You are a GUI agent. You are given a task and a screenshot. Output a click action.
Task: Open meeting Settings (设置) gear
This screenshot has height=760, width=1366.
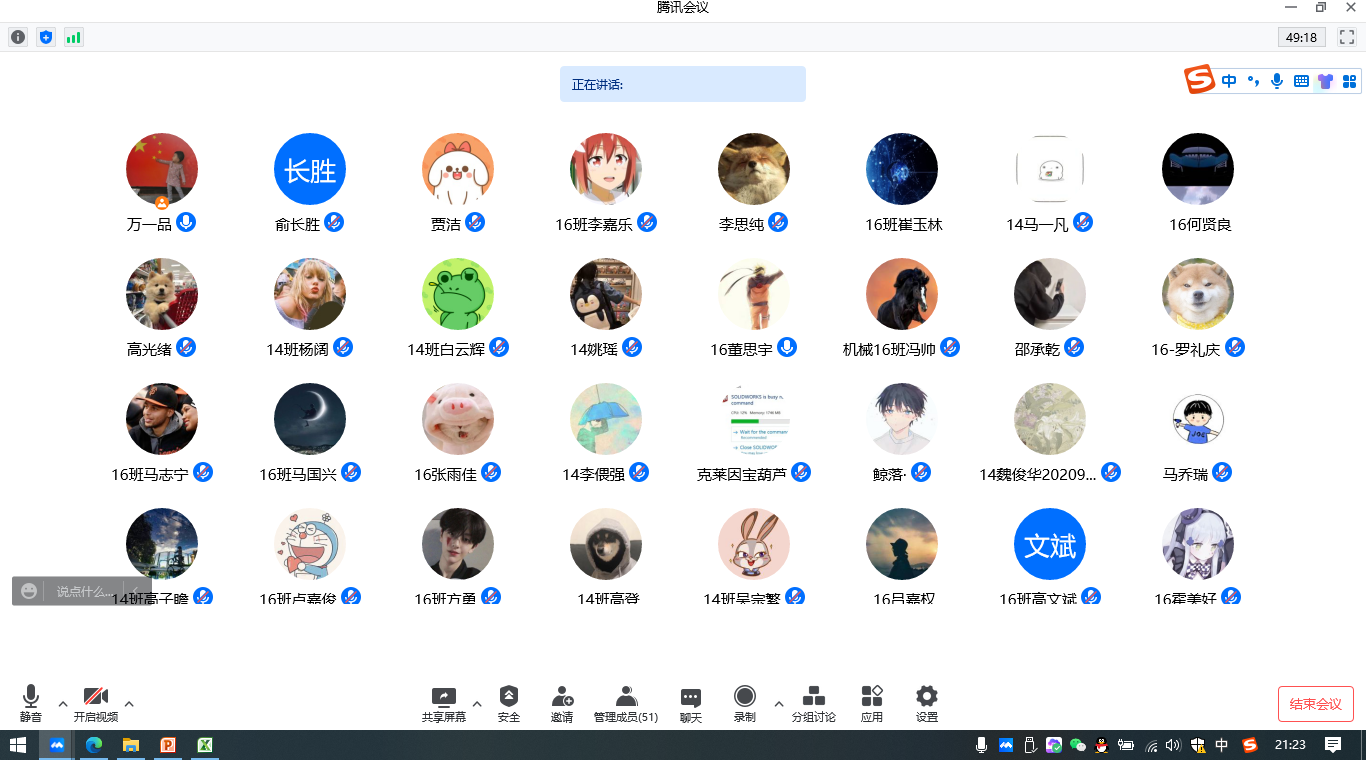click(926, 703)
